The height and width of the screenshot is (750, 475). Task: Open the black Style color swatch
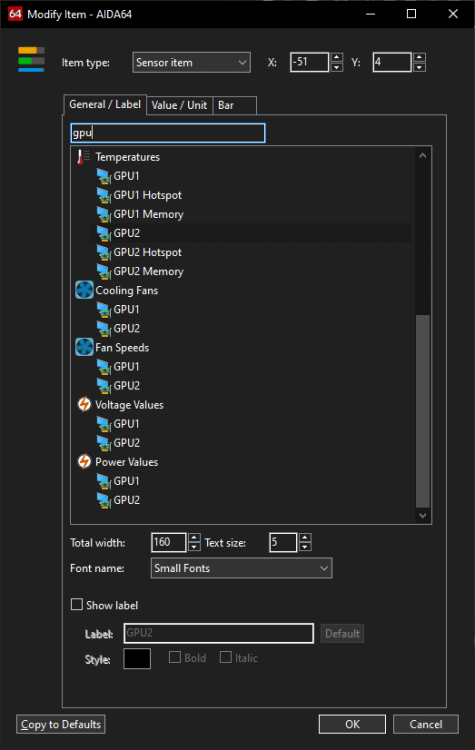point(137,659)
